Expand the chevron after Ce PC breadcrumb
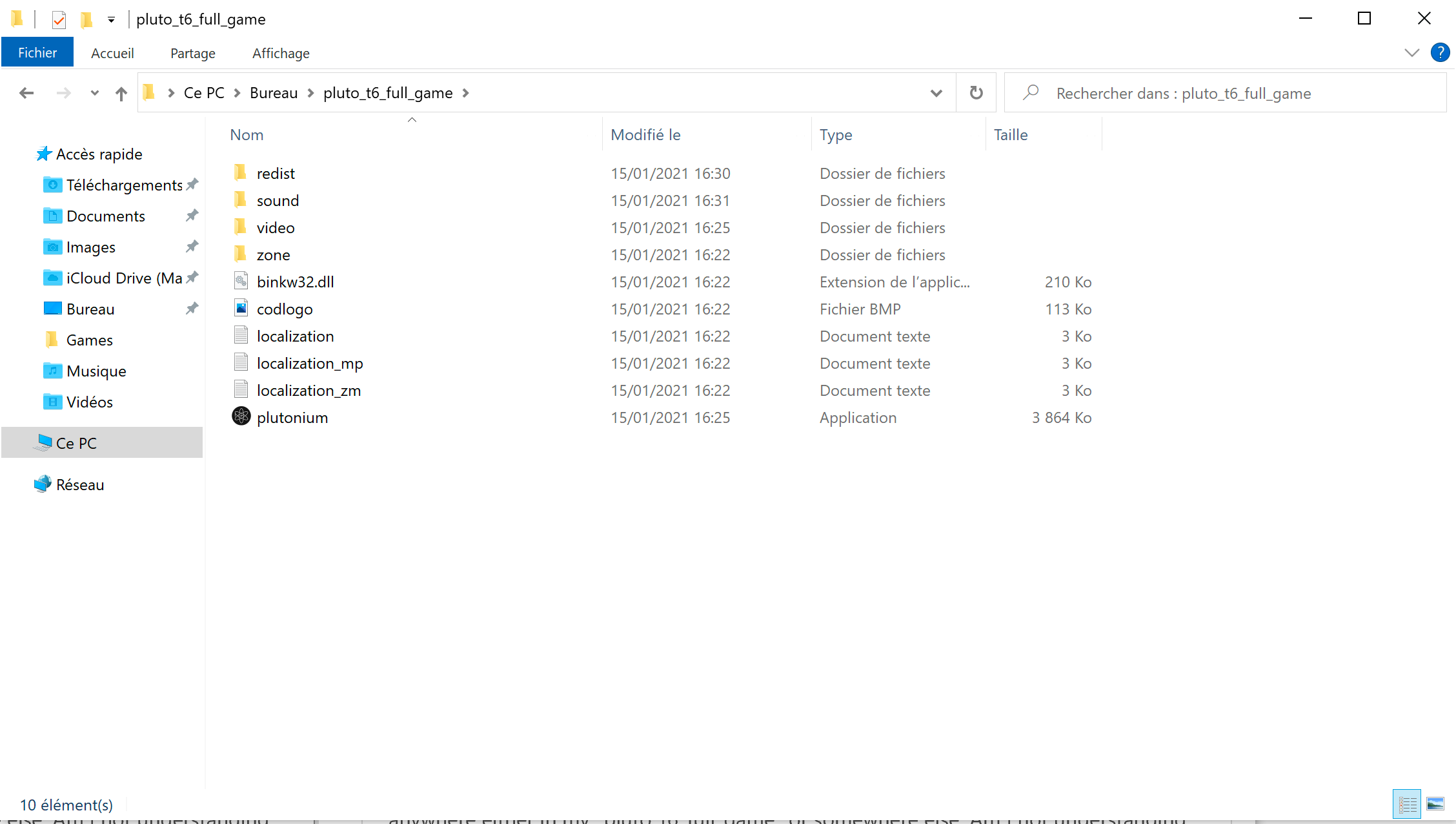Screen dimensions: 1456x824 [x=237, y=93]
